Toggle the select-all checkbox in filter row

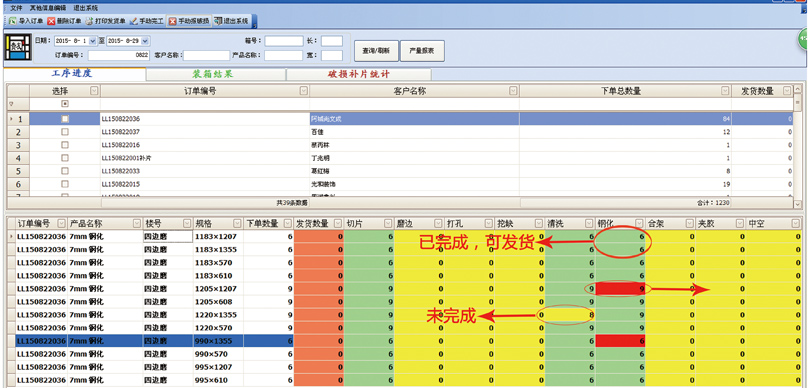tap(65, 104)
